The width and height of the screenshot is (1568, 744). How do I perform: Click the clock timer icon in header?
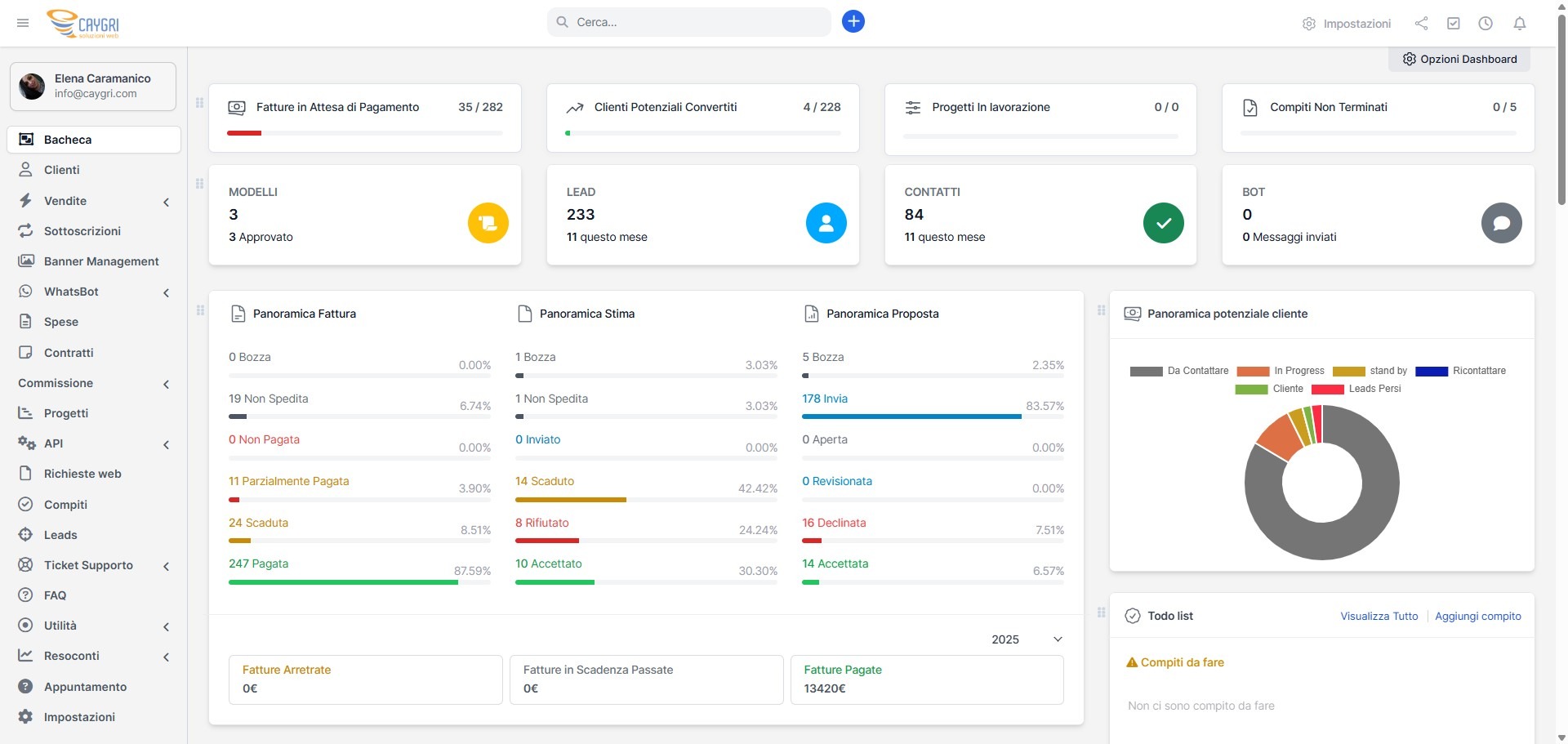1486,24
